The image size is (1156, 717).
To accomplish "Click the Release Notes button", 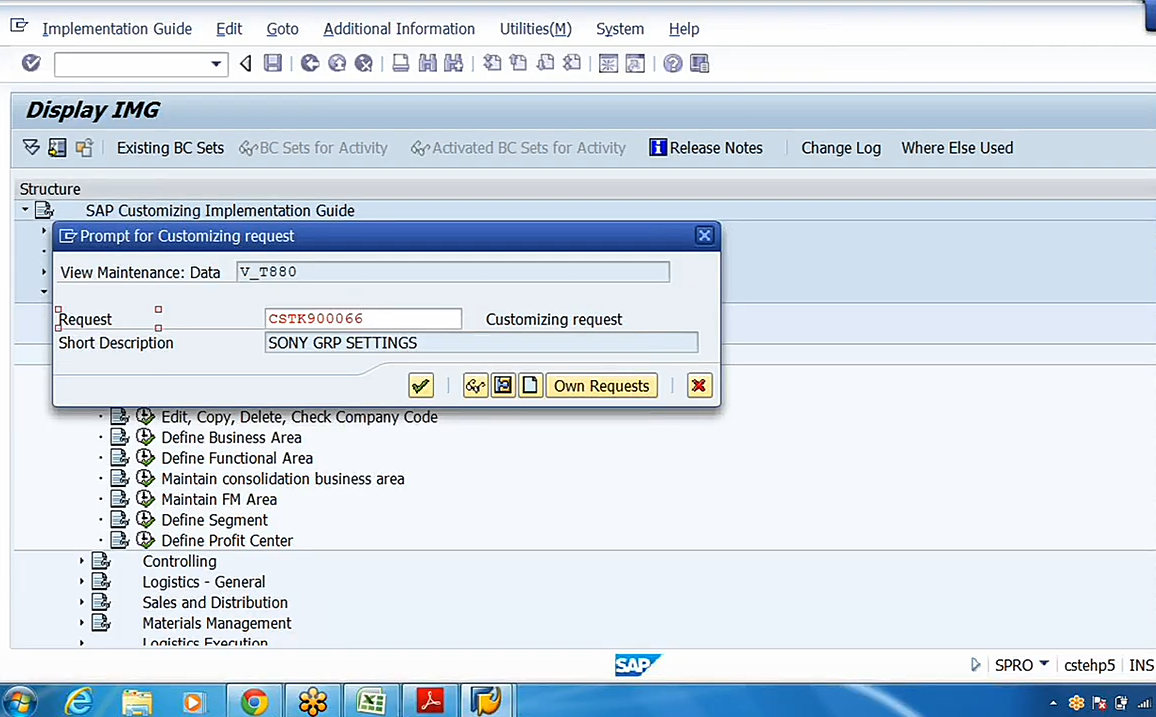I will click(x=706, y=147).
